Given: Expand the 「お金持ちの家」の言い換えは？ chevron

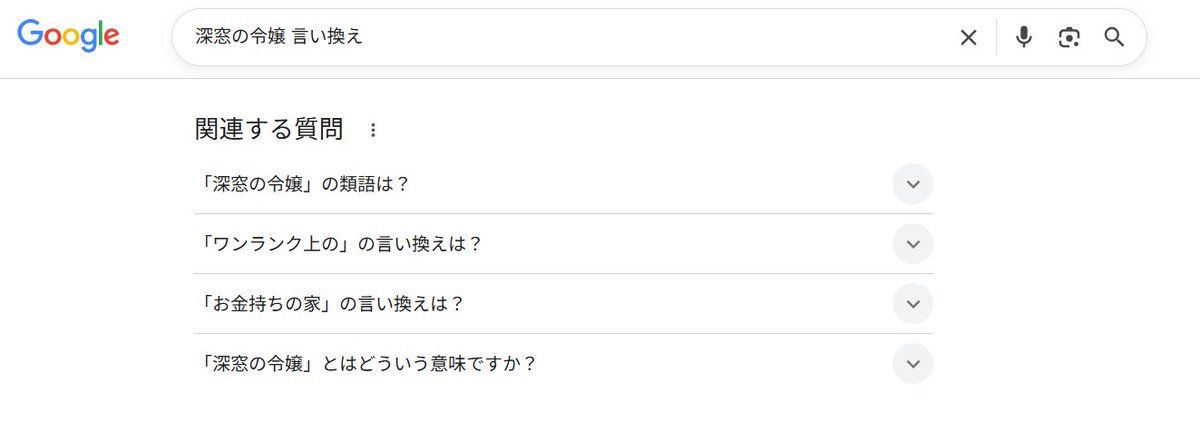Looking at the screenshot, I should pyautogui.click(x=912, y=304).
